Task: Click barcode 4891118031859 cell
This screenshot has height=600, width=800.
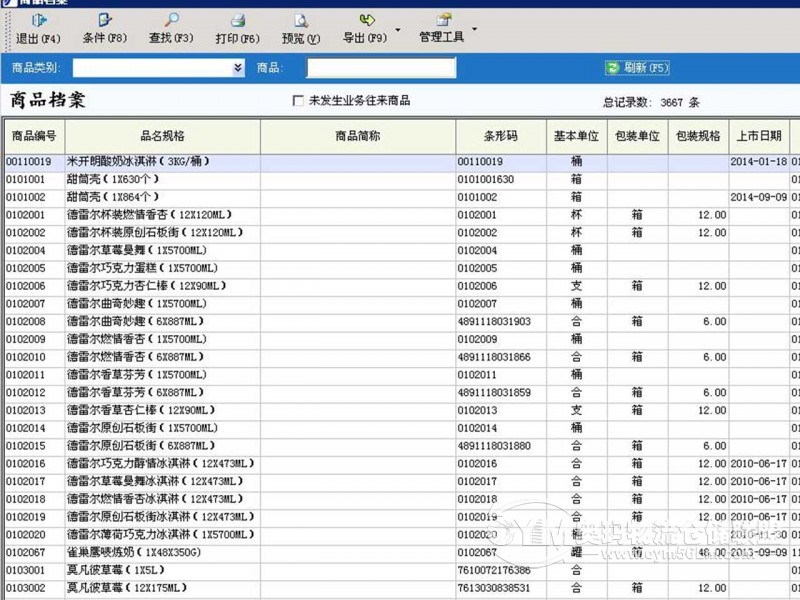Action: pos(501,392)
